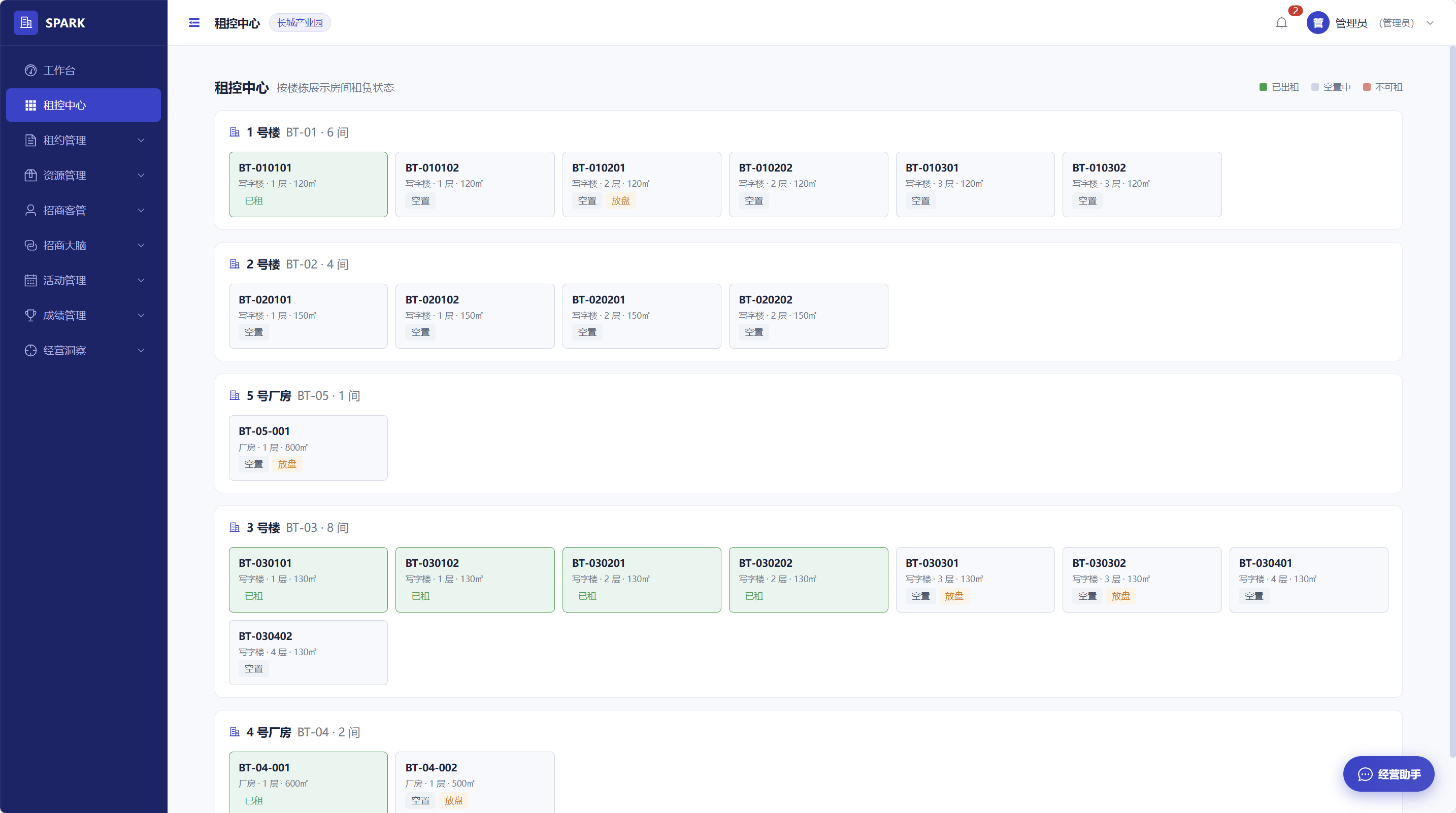Click the green 已出租 legend swatch

click(1263, 87)
